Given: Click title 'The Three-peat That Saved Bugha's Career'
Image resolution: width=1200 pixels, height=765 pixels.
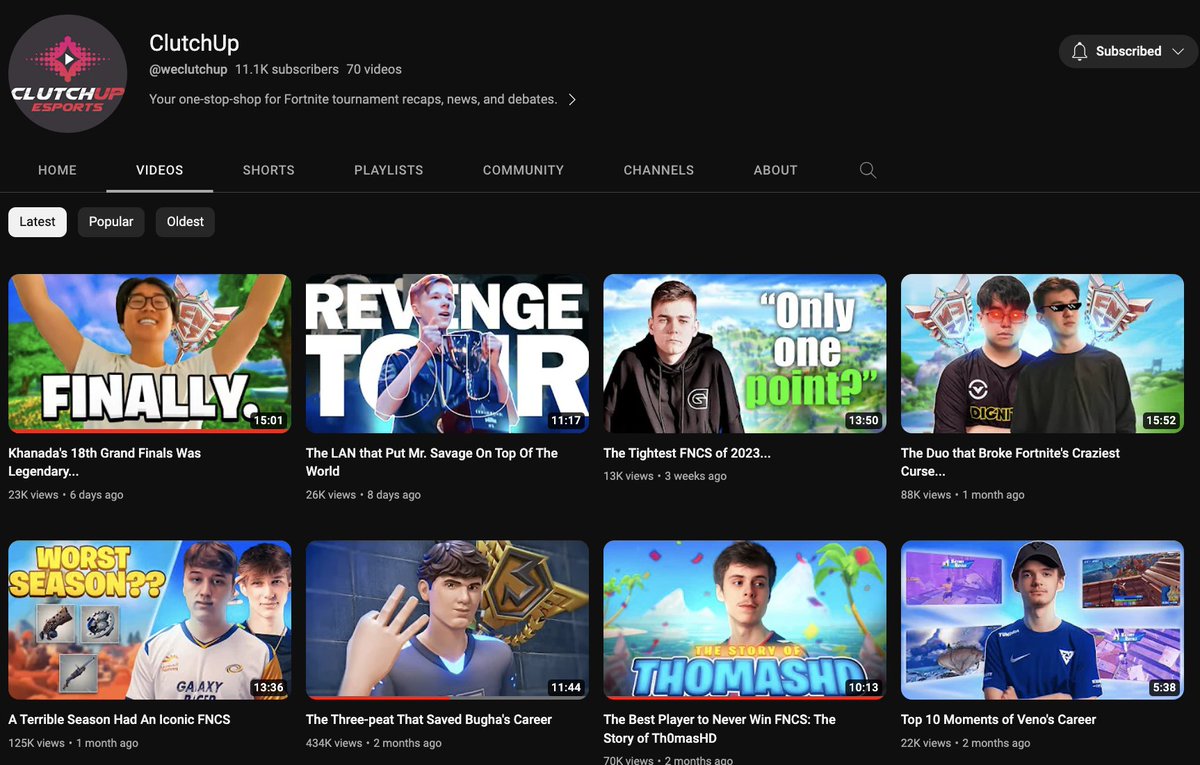Looking at the screenshot, I should (429, 719).
